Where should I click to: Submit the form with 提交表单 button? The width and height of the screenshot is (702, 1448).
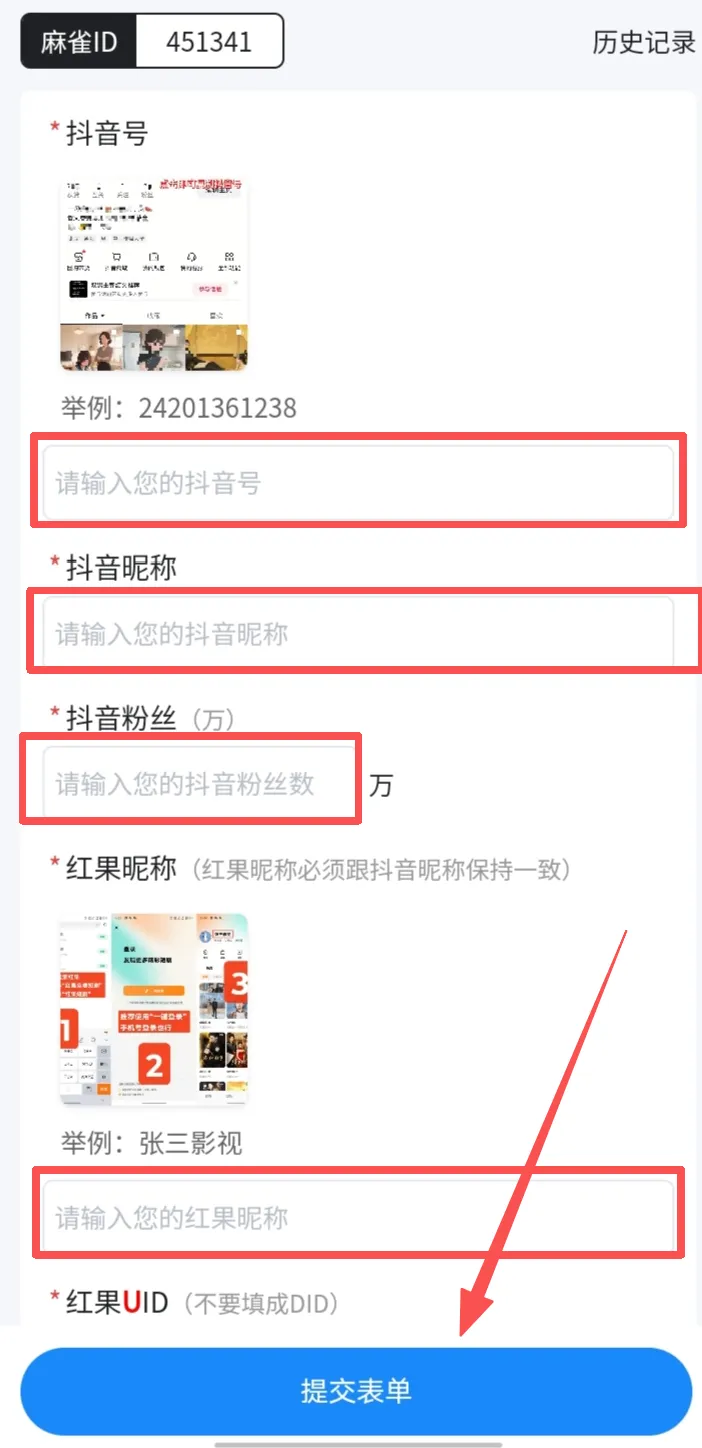point(356,1391)
